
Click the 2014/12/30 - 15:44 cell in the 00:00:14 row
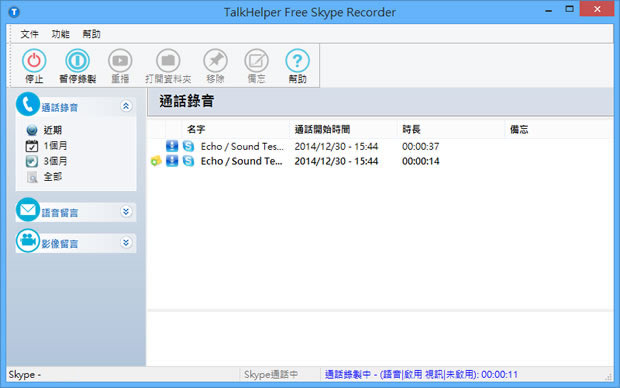pyautogui.click(x=336, y=161)
